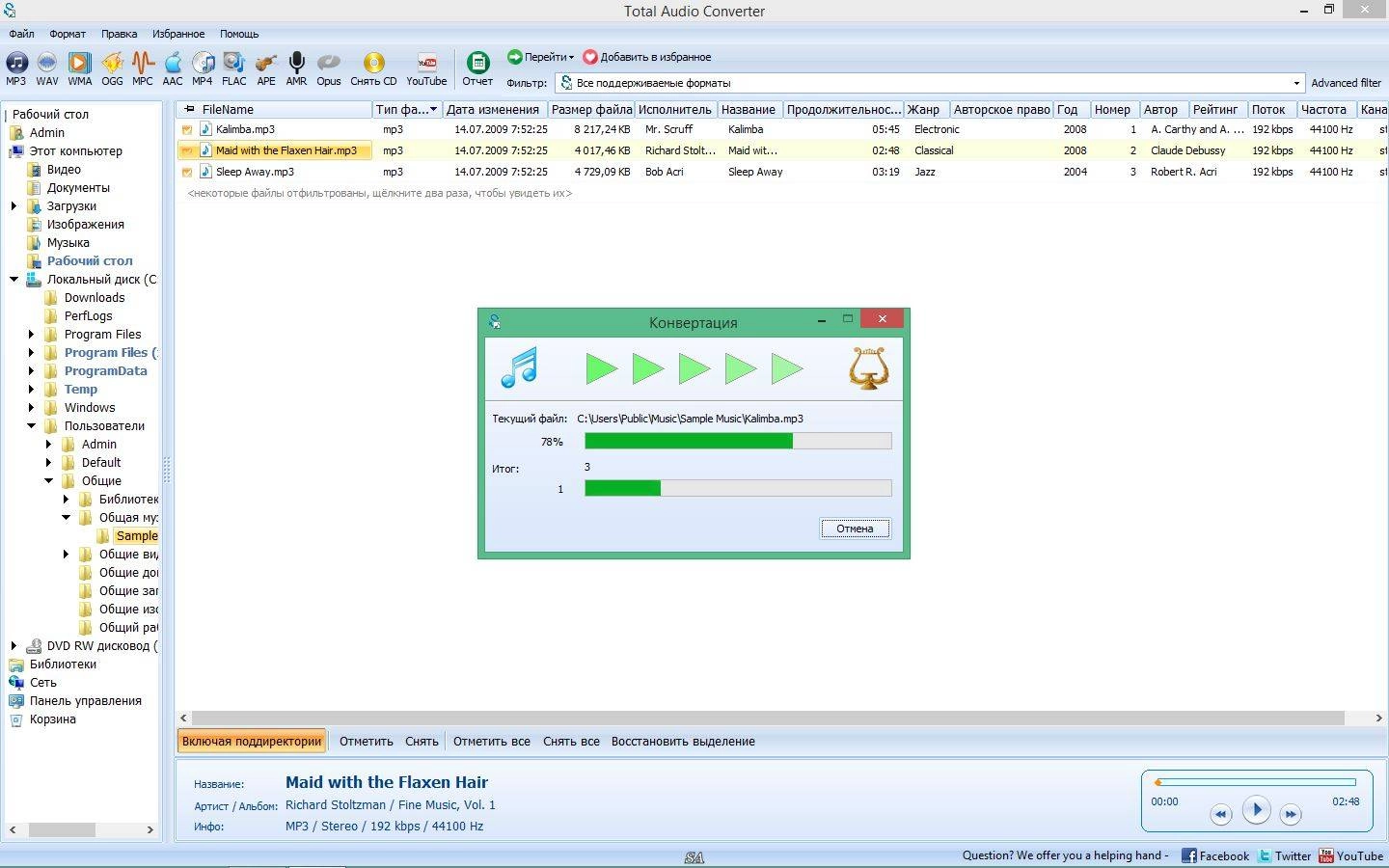Select the Музыка folder in tree
Screen dimensions: 1389x868
click(x=68, y=243)
